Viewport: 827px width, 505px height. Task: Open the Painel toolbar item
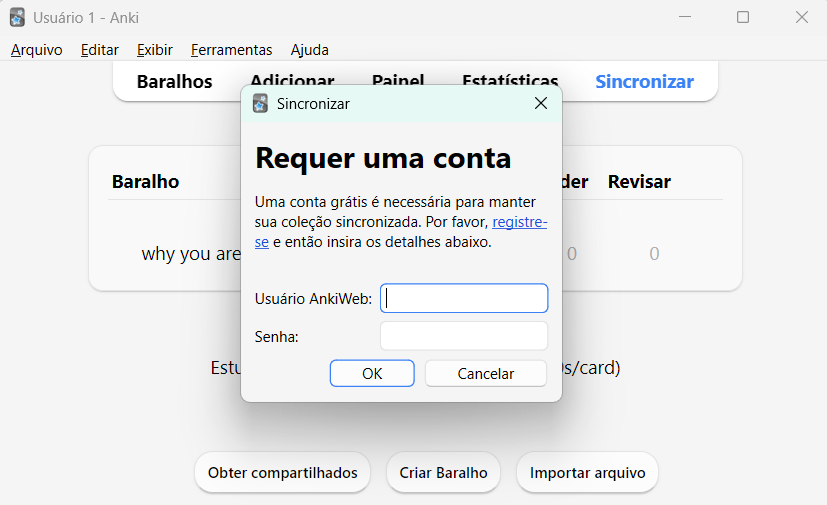pyautogui.click(x=398, y=79)
